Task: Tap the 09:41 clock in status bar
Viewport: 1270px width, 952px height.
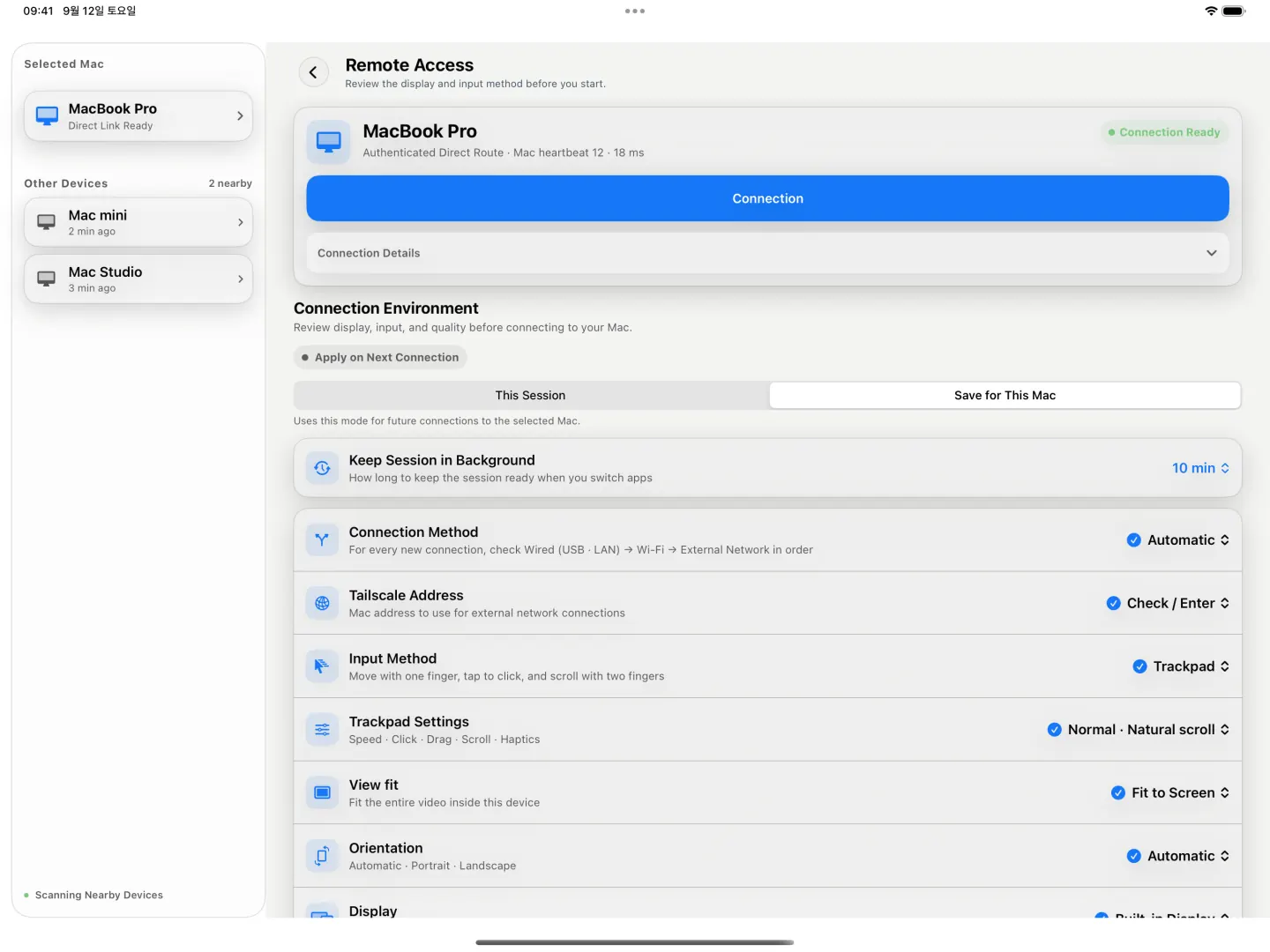Action: 38,11
